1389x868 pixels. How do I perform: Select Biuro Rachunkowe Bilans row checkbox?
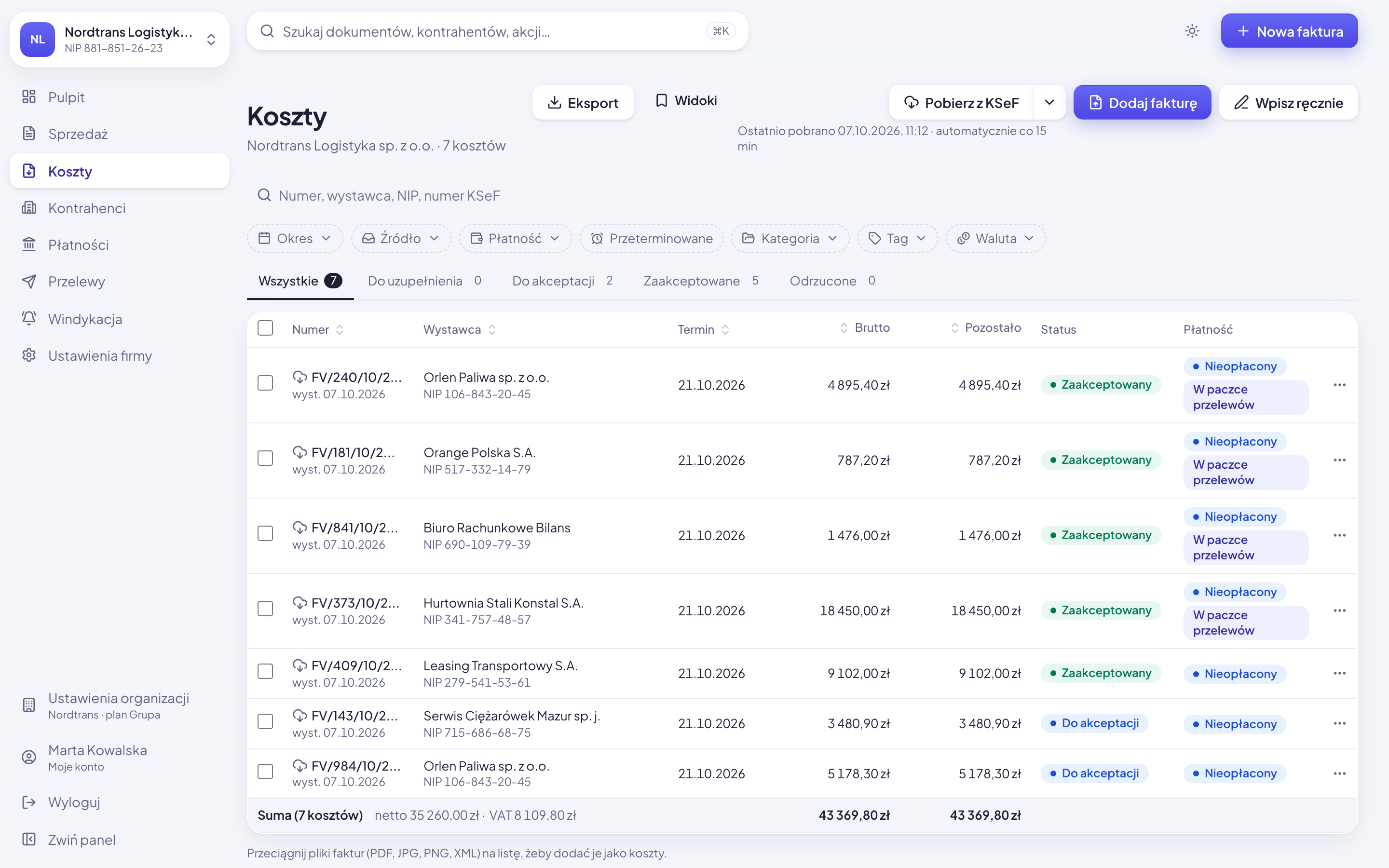click(265, 533)
